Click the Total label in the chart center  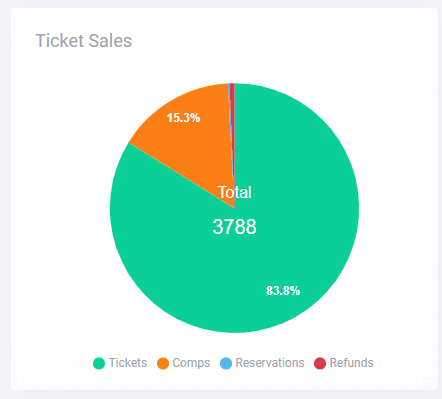tap(234, 192)
